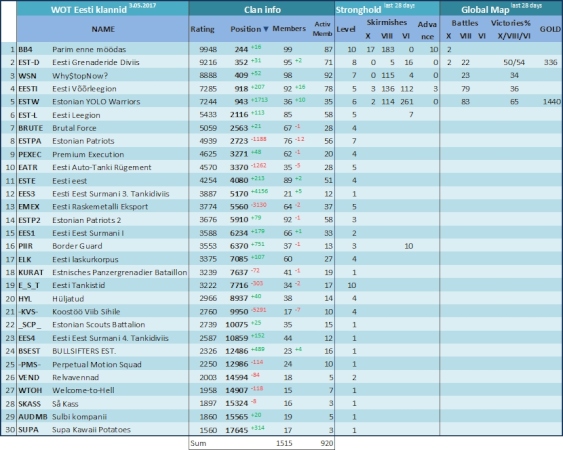Screen dimensions: 563x450
Task: Select the NAME column header
Action: [x=103, y=29]
